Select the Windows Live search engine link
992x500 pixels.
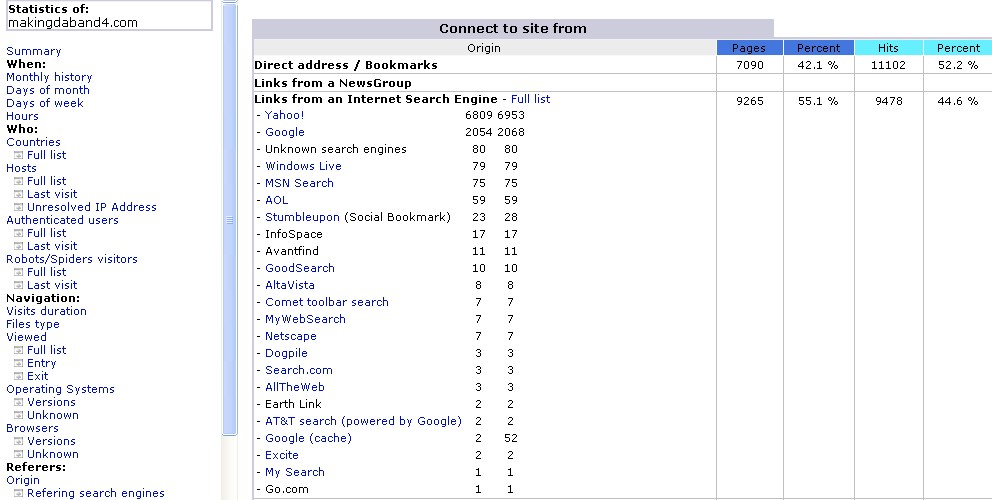(x=303, y=166)
